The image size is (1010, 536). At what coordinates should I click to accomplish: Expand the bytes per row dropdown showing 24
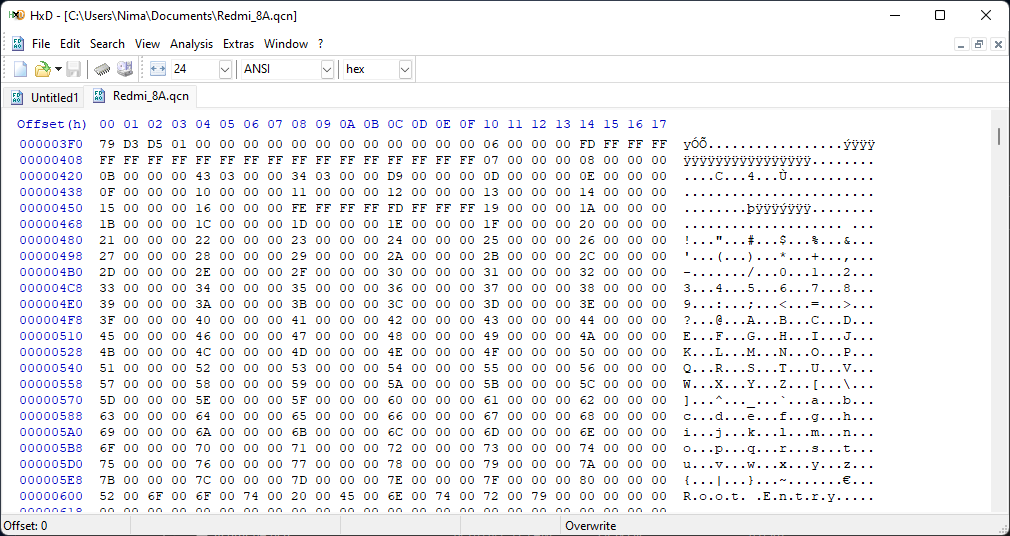[x=224, y=69]
